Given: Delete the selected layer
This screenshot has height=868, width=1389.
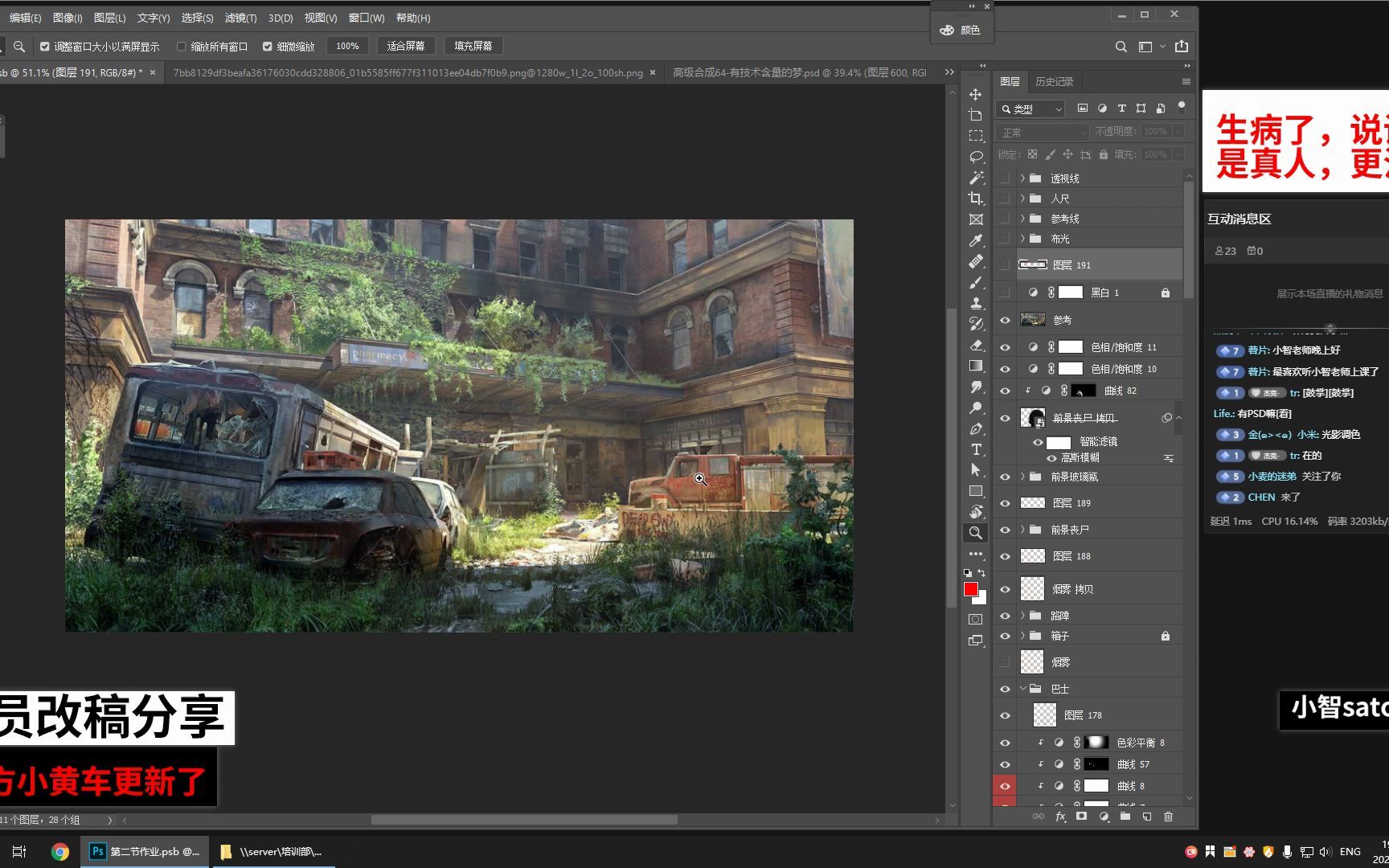Looking at the screenshot, I should (1169, 817).
